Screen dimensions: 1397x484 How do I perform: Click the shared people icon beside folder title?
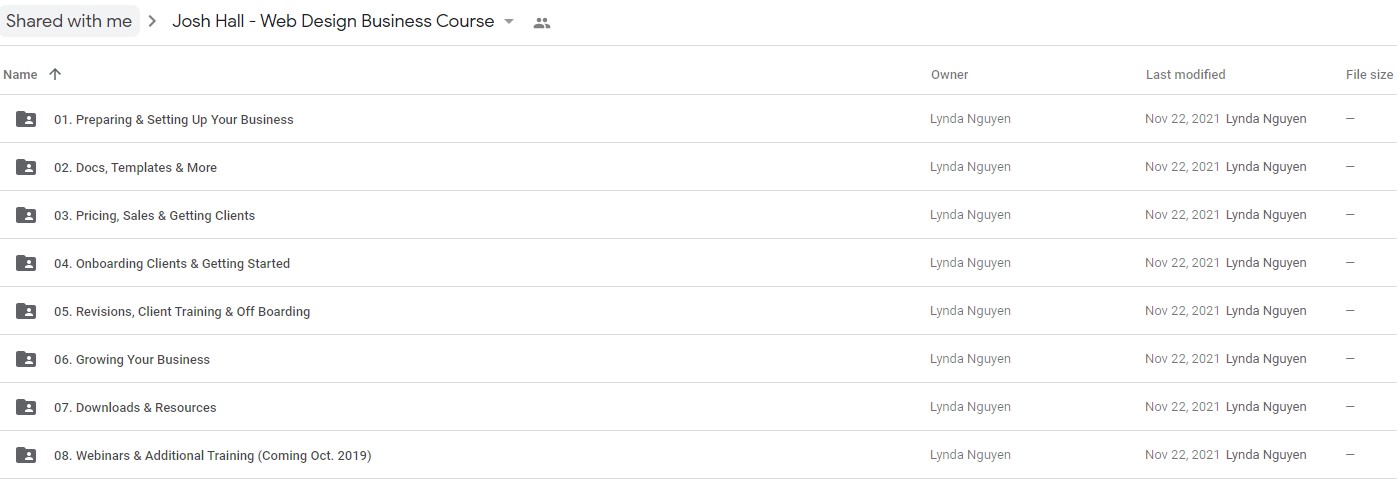[542, 23]
